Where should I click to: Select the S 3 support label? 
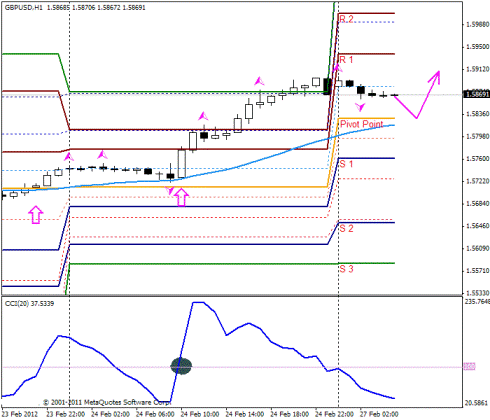(346, 269)
